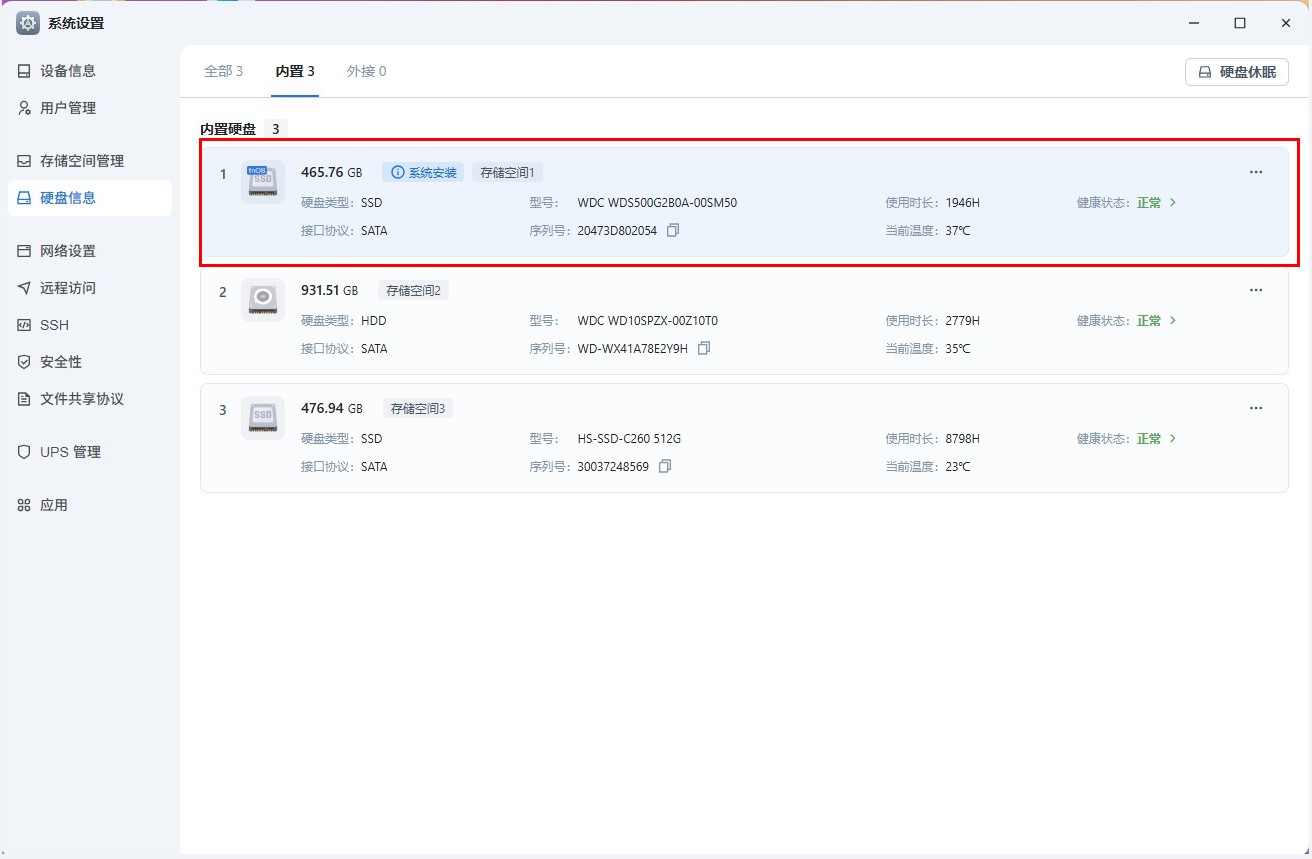Click the 安全性 shield icon
The height and width of the screenshot is (859, 1312).
(24, 362)
